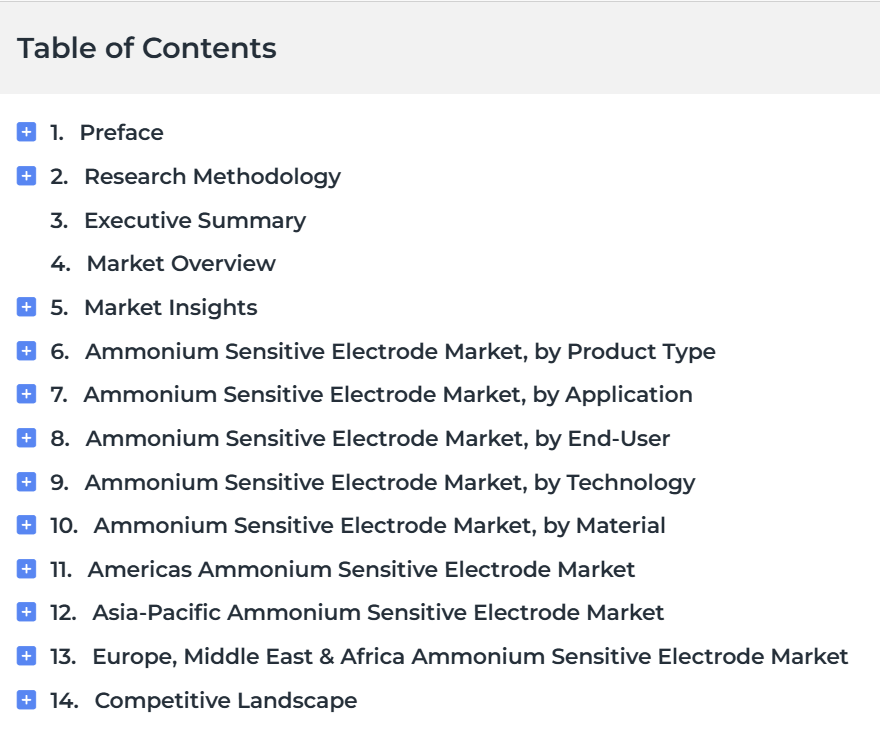
Task: Select the Research Methodology title text
Action: (x=212, y=177)
